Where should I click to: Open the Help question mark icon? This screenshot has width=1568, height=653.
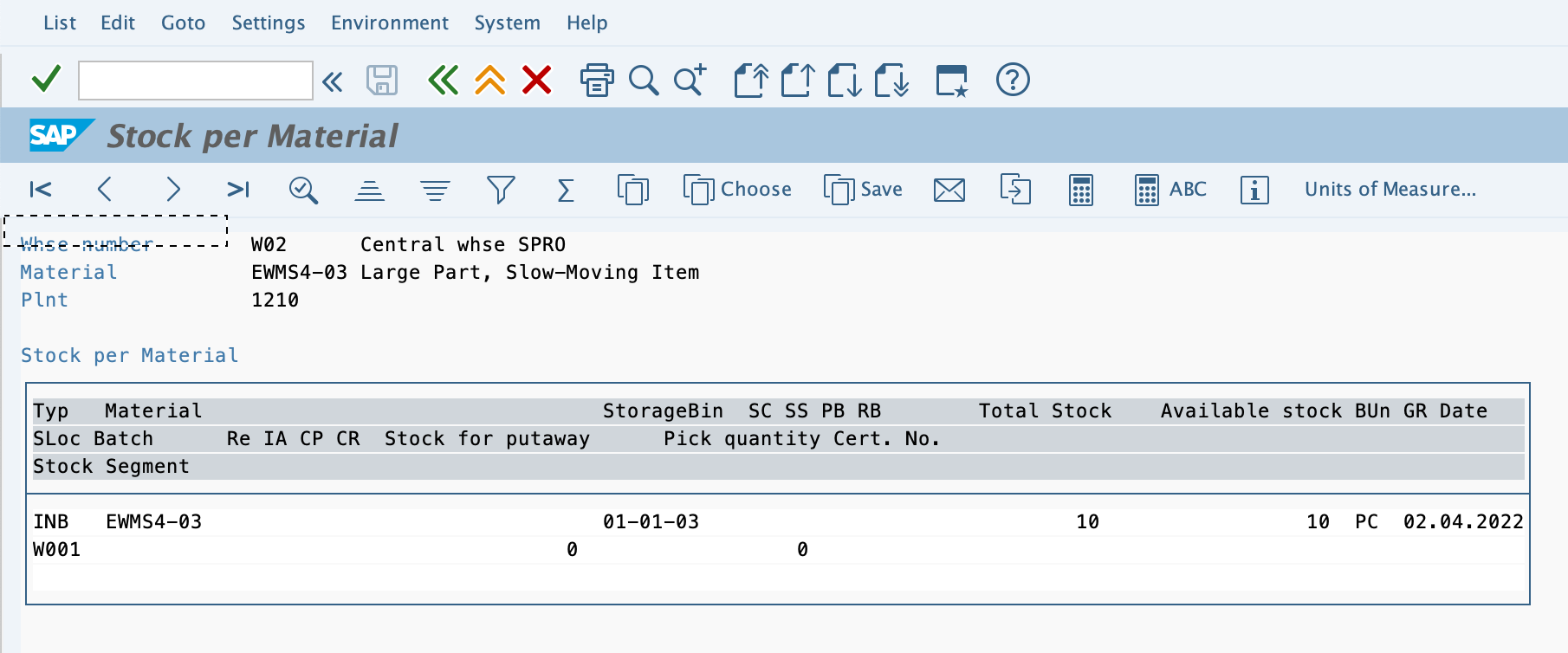pos(1012,81)
